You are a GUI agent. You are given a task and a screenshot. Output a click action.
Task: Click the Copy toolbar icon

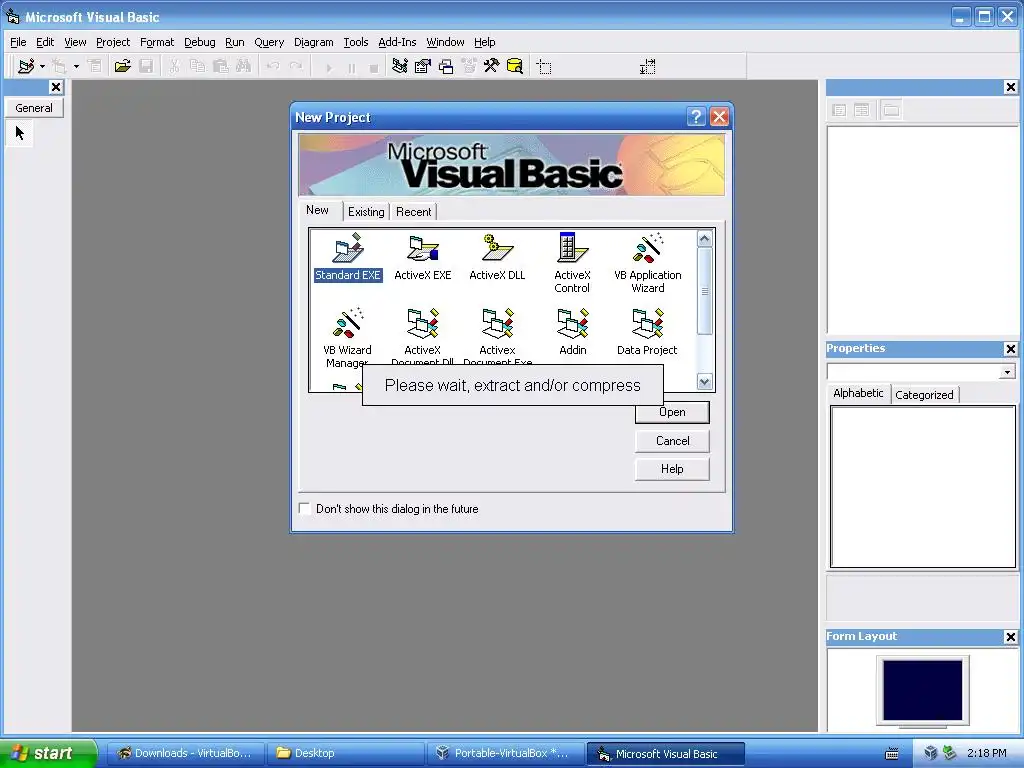(197, 66)
